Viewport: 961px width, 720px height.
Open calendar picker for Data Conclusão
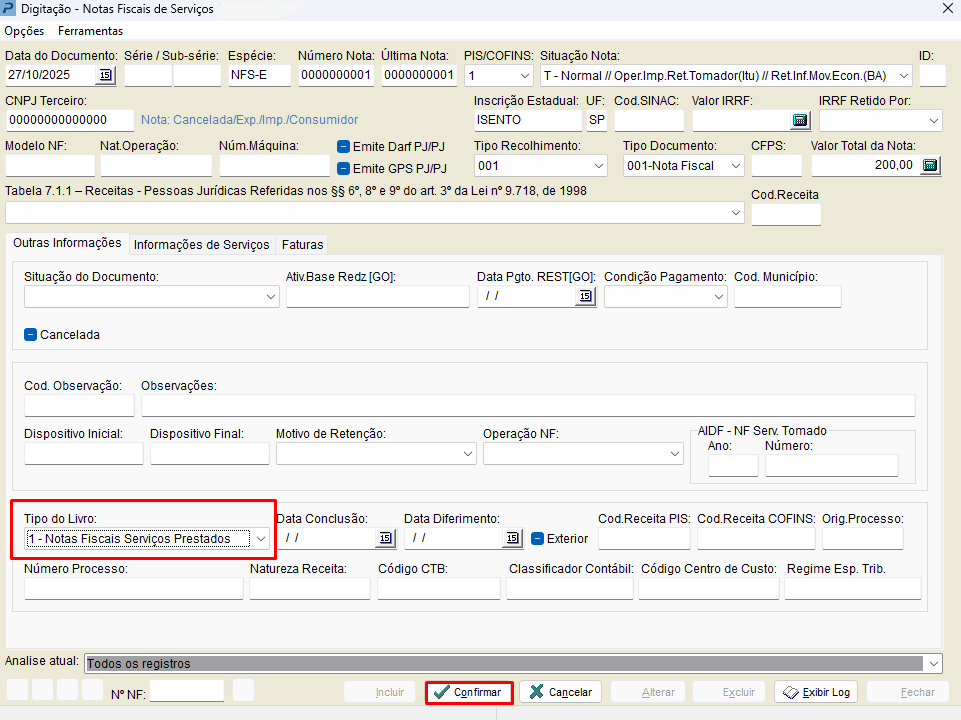(x=385, y=538)
